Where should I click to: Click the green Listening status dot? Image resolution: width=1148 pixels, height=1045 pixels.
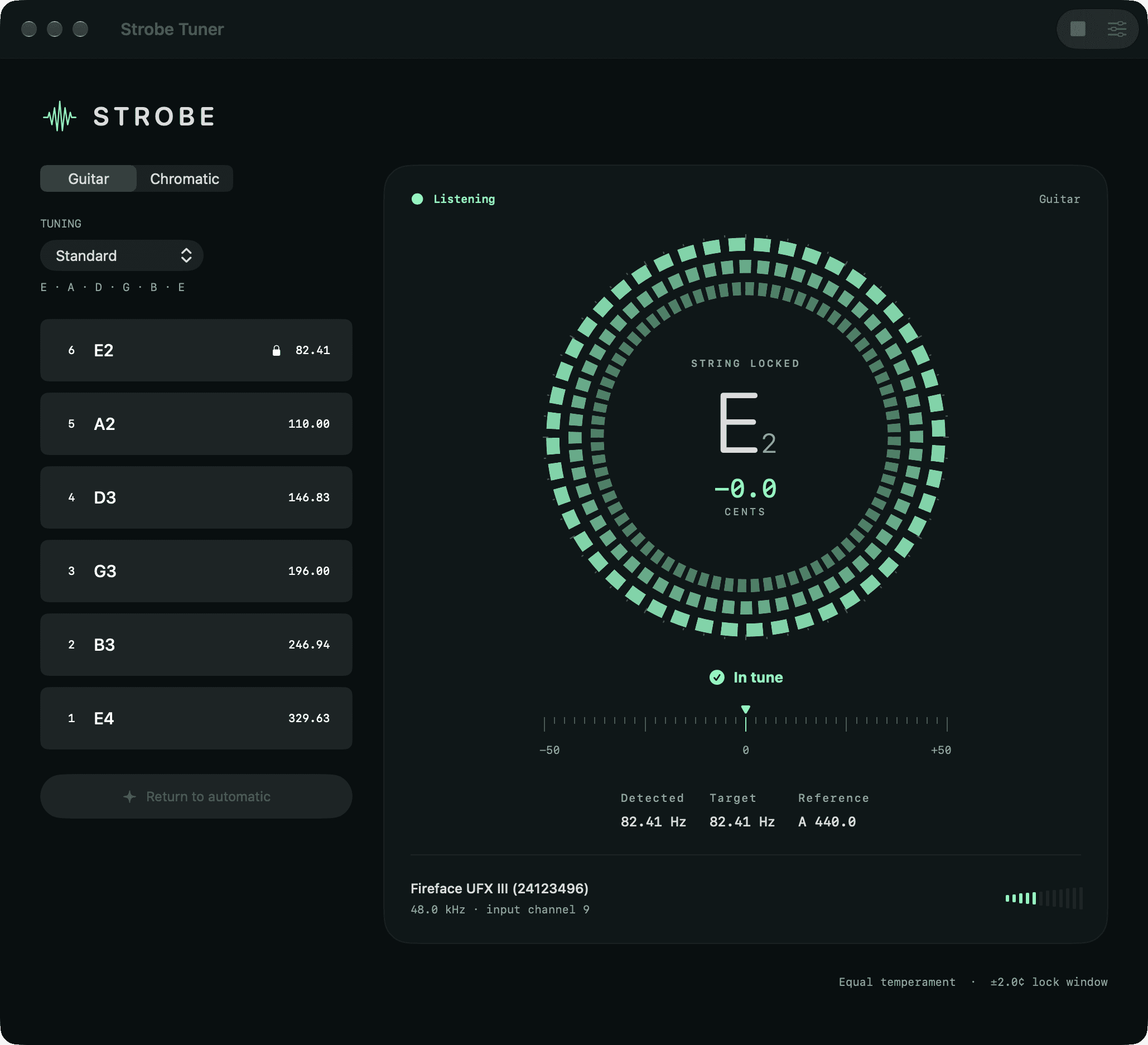pos(417,199)
